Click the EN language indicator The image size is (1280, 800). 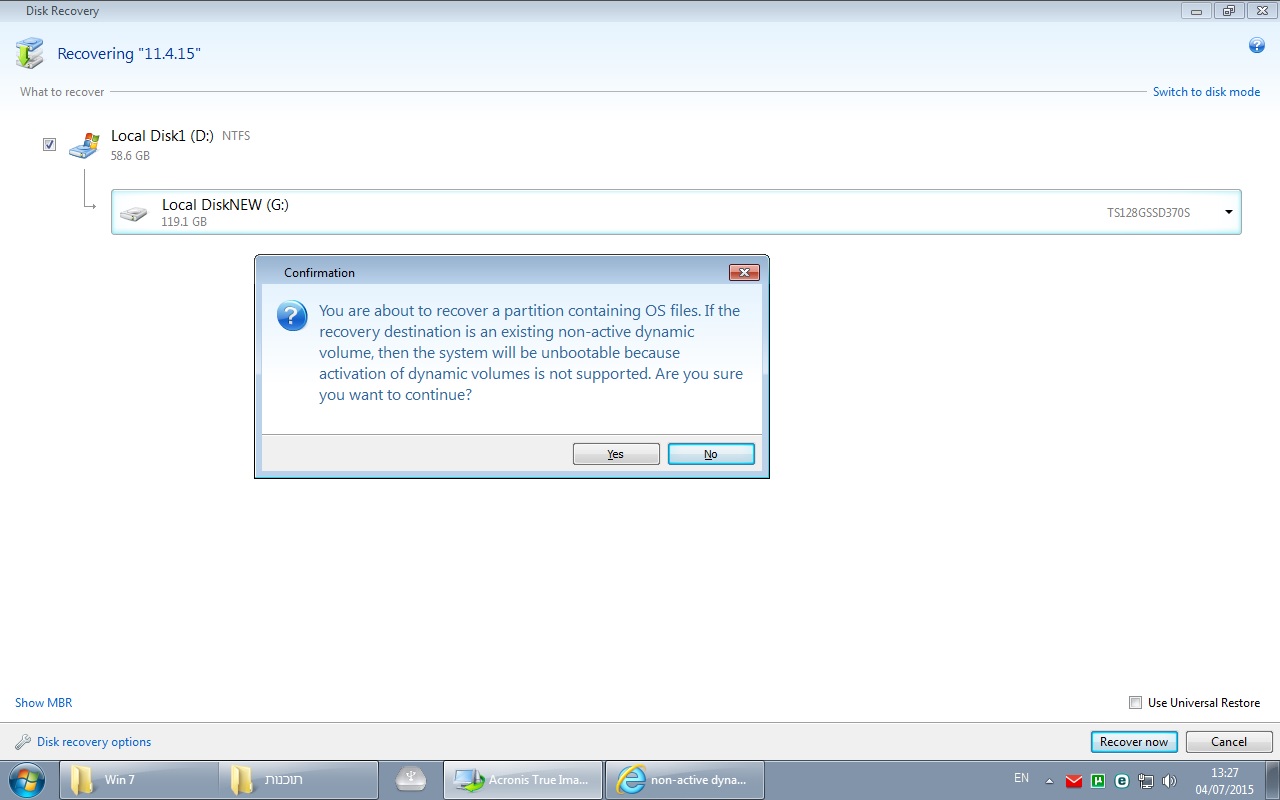pyautogui.click(x=1021, y=778)
